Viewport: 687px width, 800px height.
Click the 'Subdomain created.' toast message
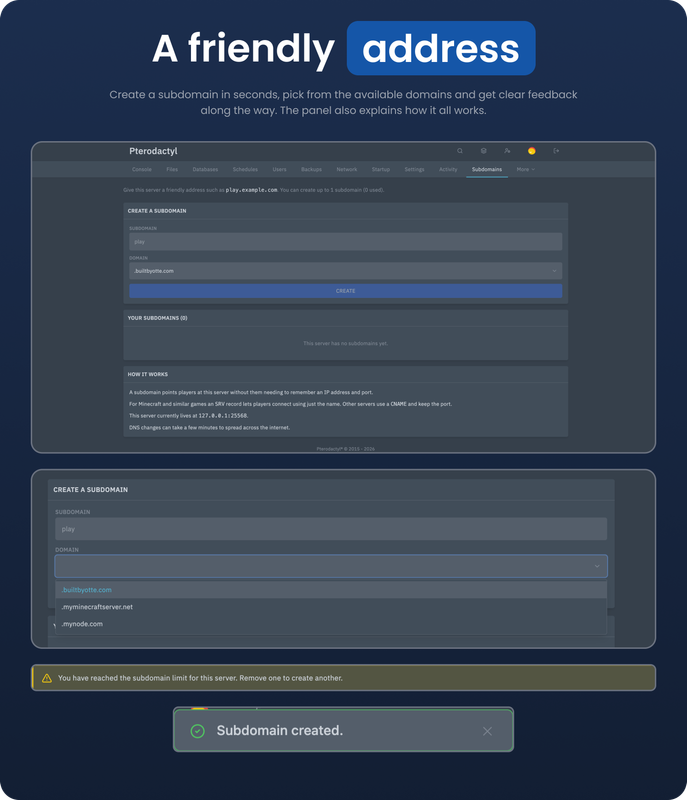(279, 731)
